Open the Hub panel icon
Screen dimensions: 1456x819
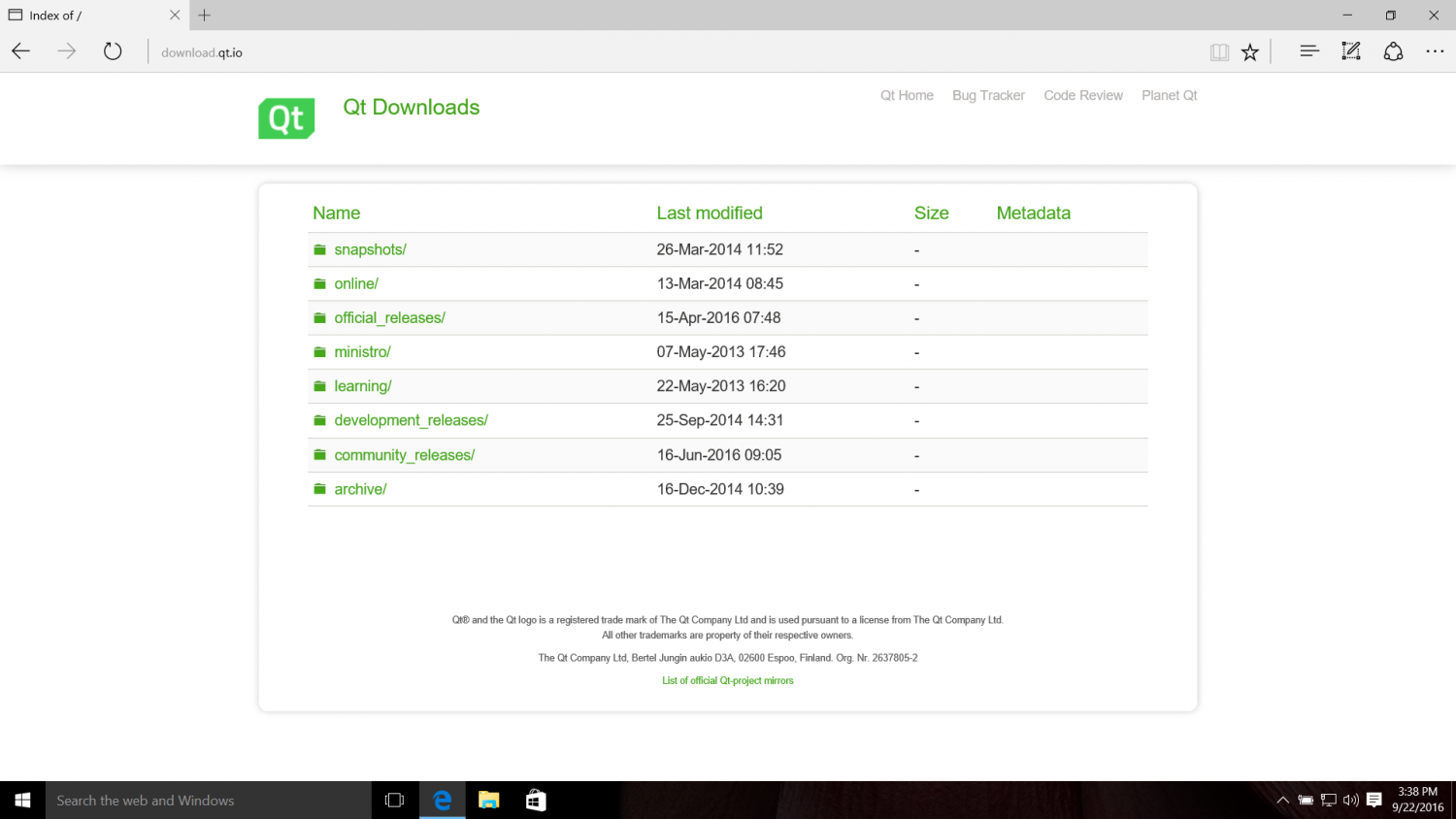(1308, 52)
